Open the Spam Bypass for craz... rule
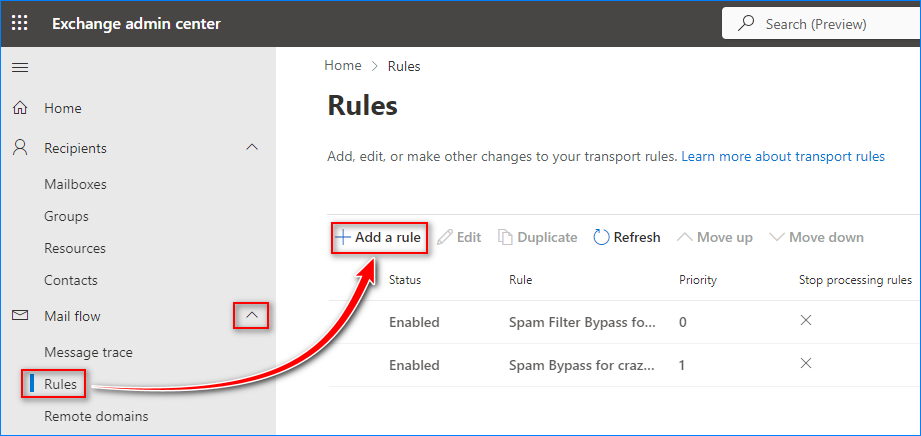Image resolution: width=921 pixels, height=436 pixels. 581,365
